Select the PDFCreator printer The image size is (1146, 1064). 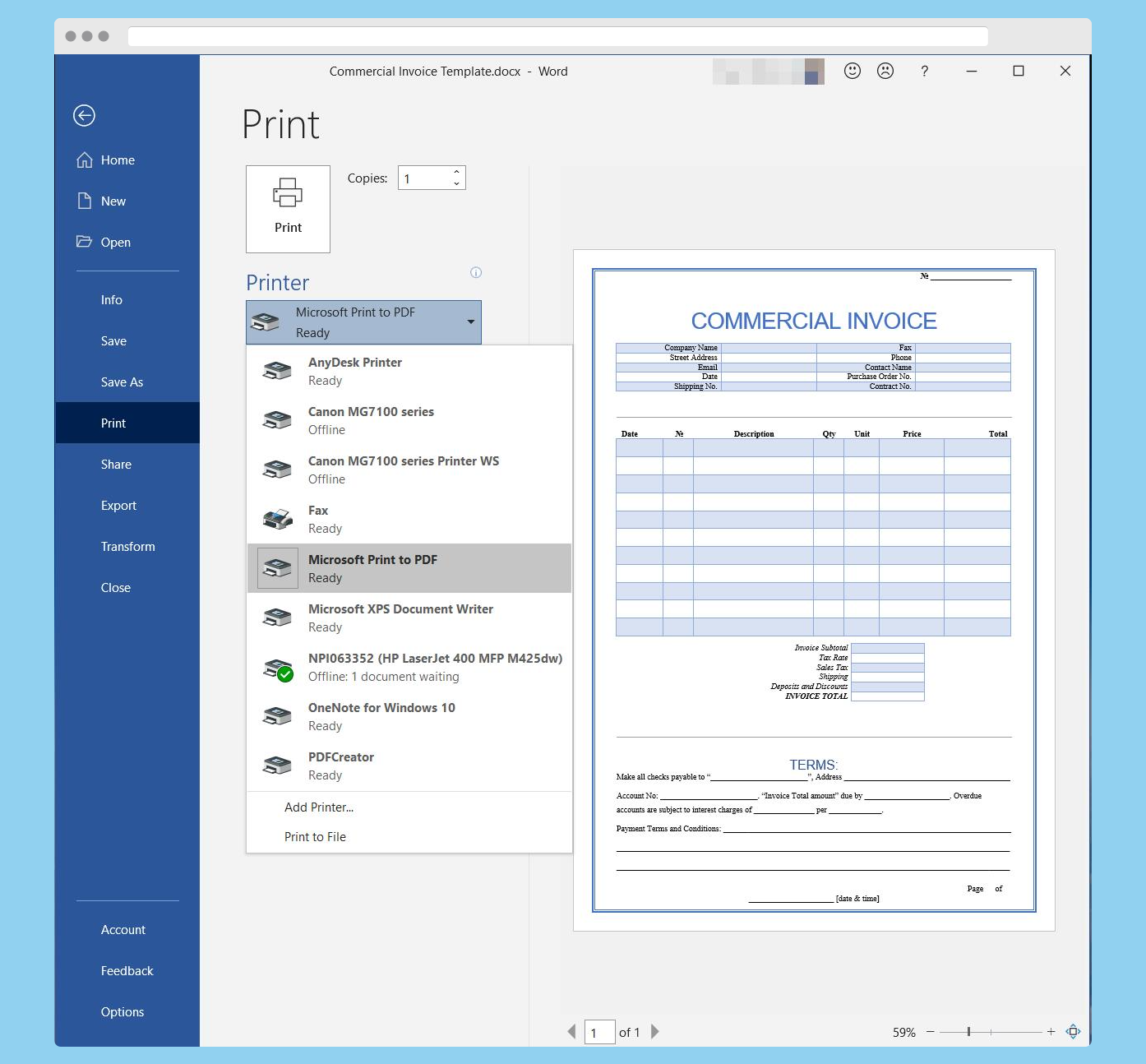click(x=370, y=765)
